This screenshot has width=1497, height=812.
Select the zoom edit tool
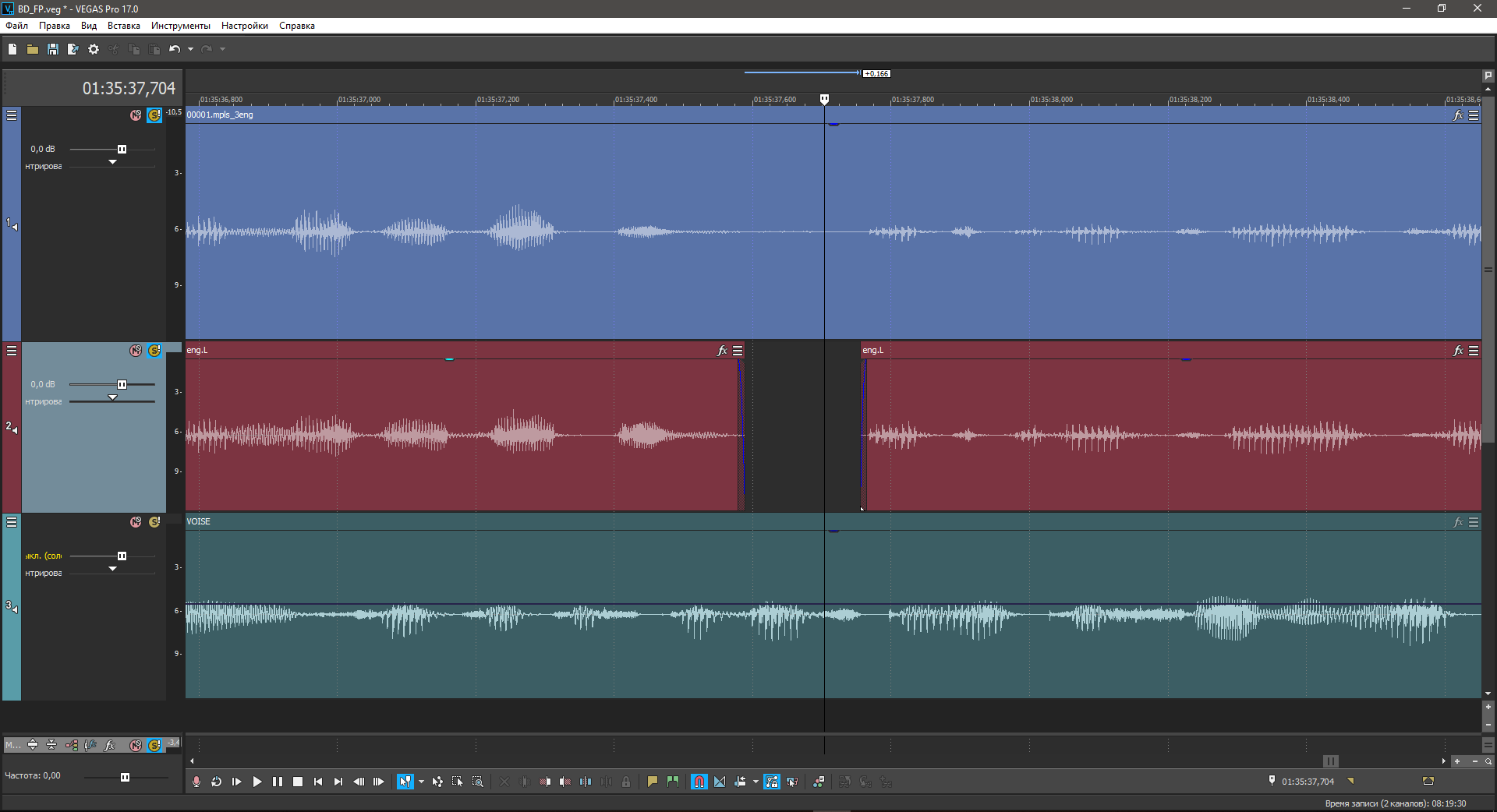(x=478, y=782)
